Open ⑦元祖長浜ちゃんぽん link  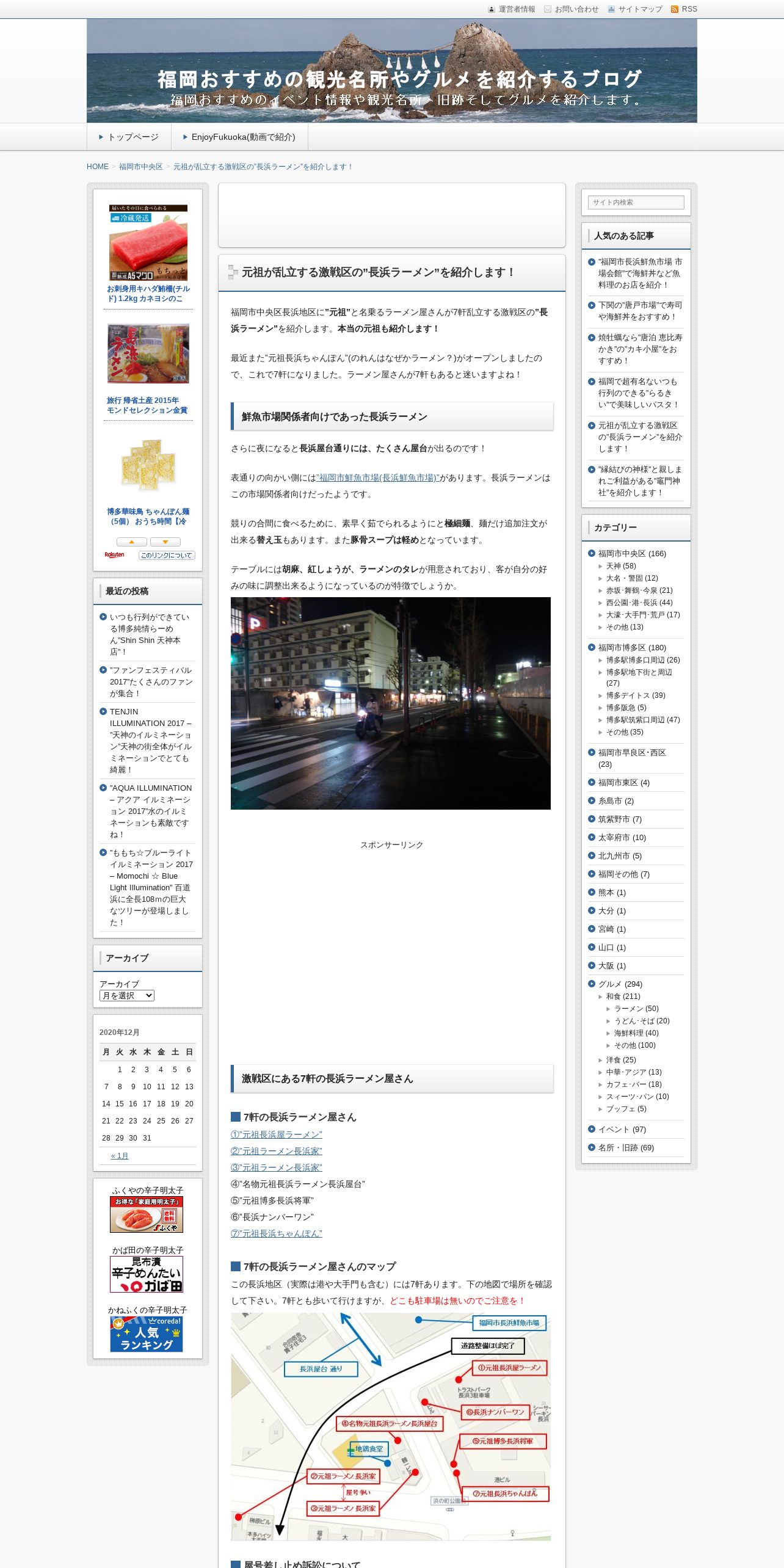point(276,1233)
